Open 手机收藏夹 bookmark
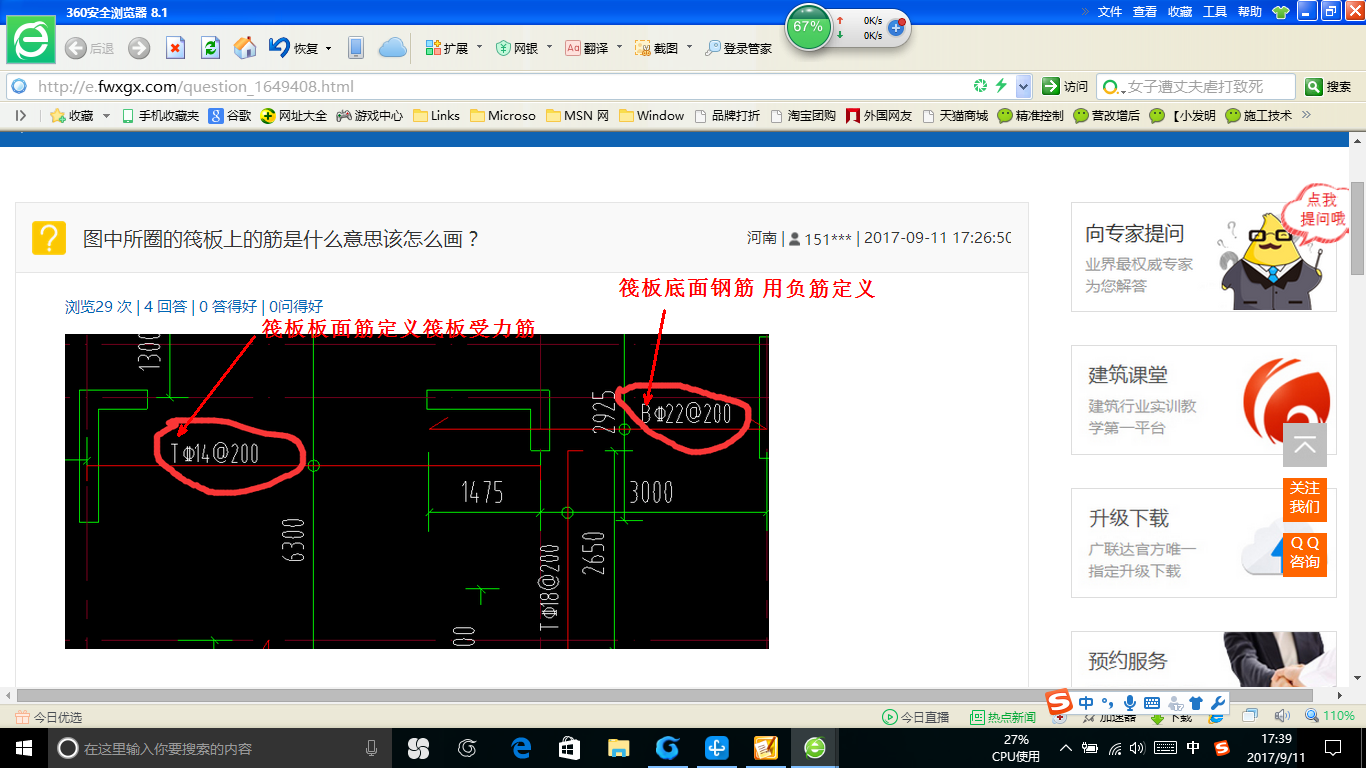The image size is (1366, 768). pyautogui.click(x=160, y=115)
